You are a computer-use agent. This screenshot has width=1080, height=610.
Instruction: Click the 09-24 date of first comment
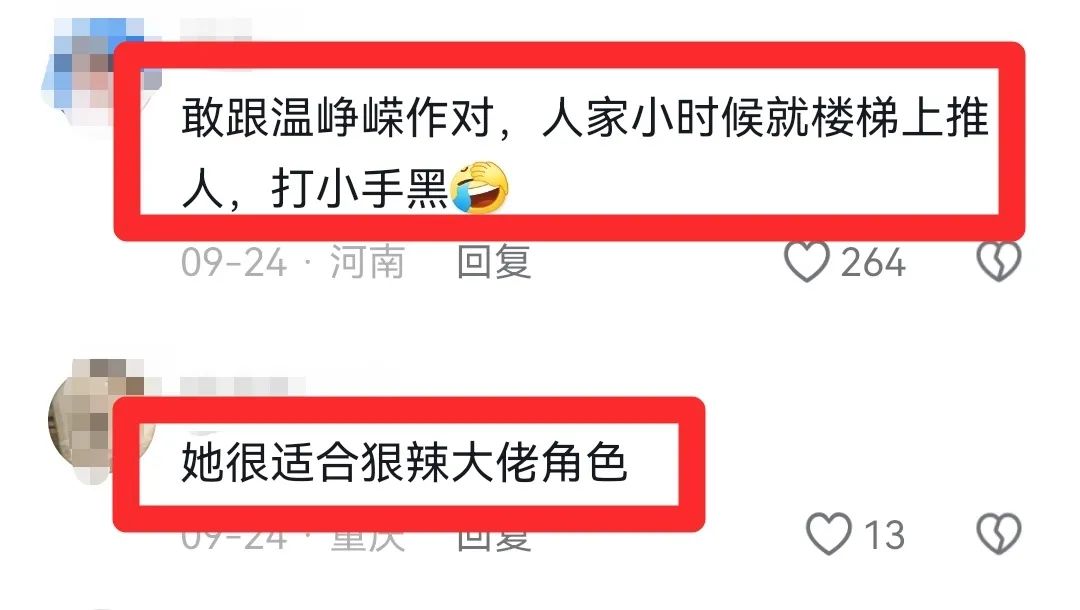coord(233,263)
